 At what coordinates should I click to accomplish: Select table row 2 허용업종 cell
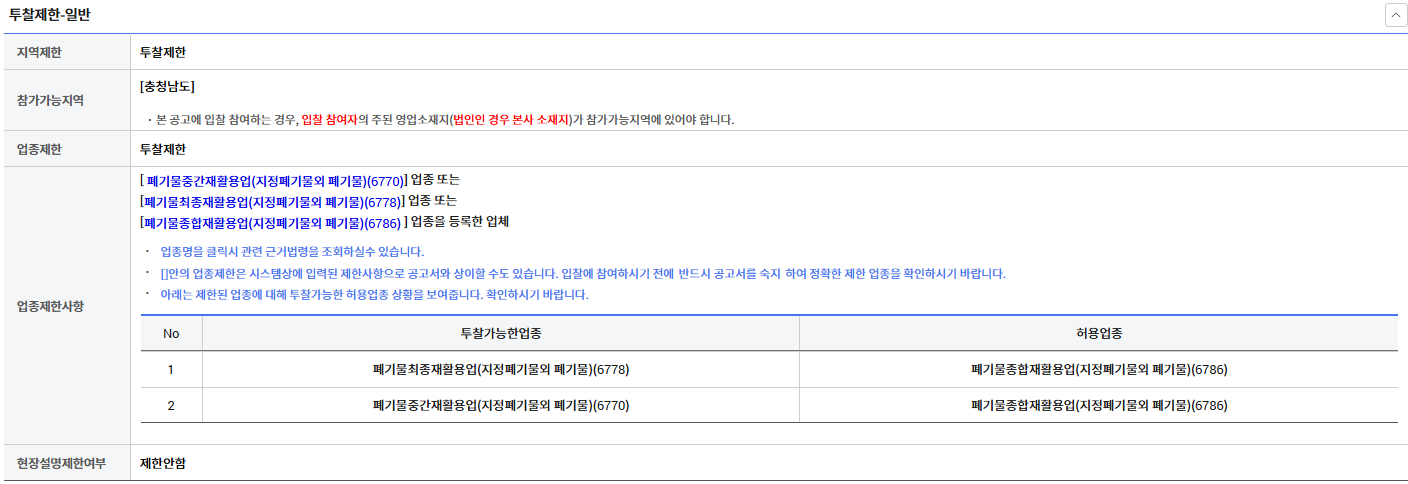pos(1098,406)
